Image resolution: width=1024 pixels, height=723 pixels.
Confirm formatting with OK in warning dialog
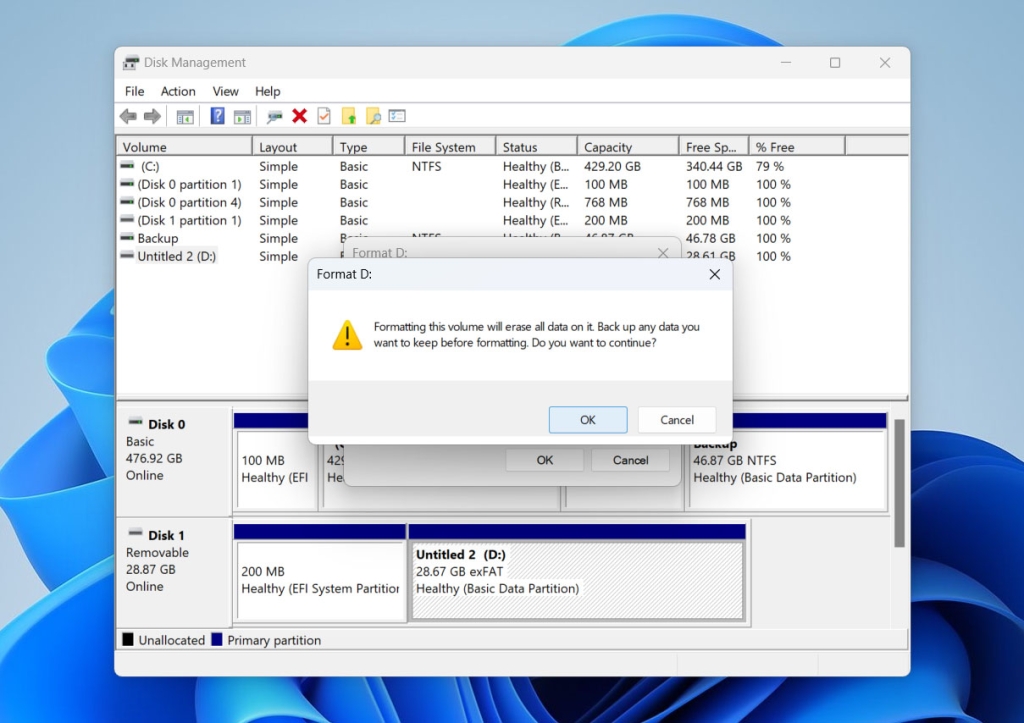(588, 420)
